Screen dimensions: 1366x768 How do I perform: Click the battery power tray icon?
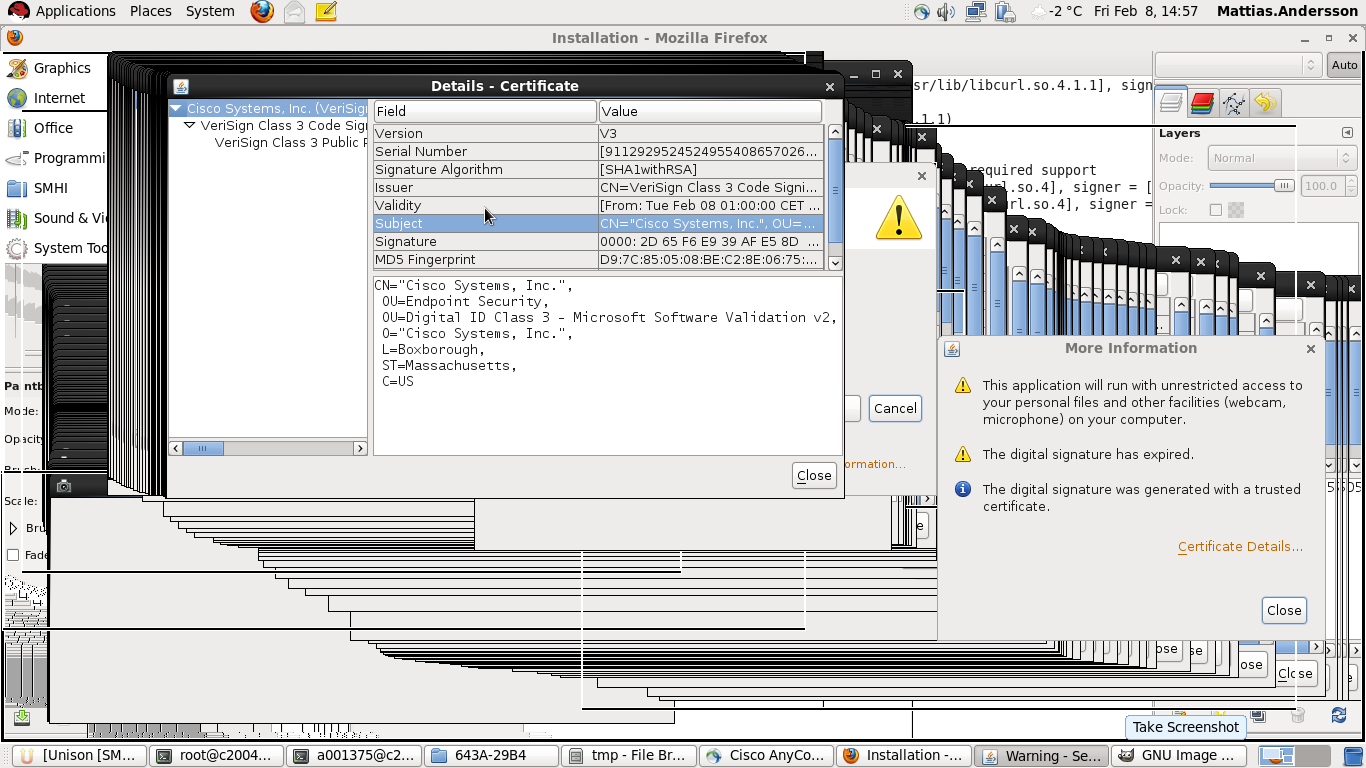coord(1006,12)
